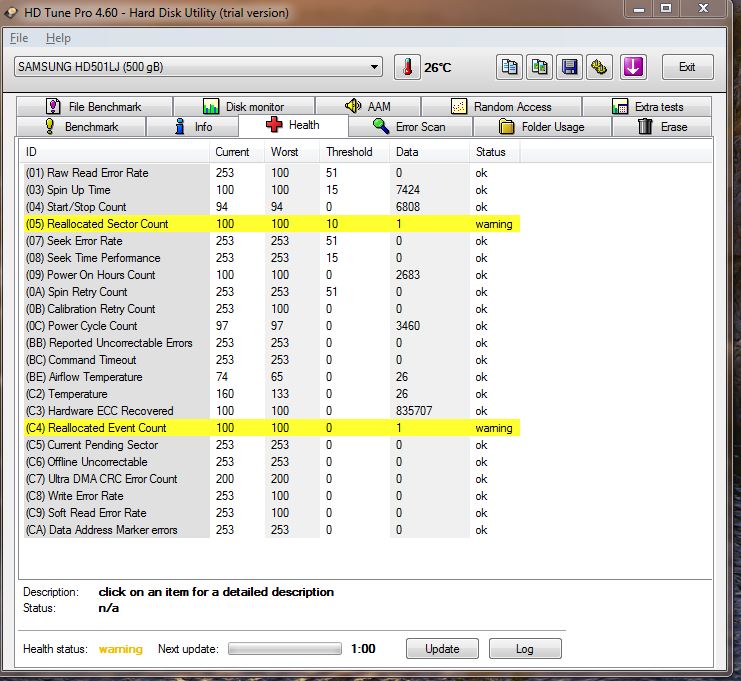Select the (BC) Command Timeout row
This screenshot has height=681, width=741.
pyautogui.click(x=272, y=360)
